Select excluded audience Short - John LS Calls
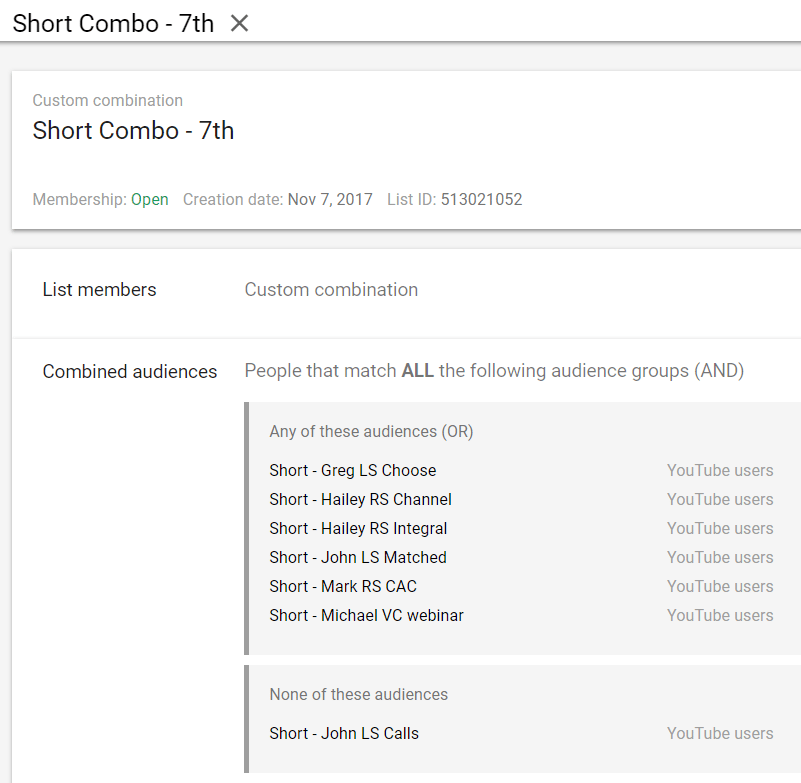The image size is (801, 783). point(343,733)
